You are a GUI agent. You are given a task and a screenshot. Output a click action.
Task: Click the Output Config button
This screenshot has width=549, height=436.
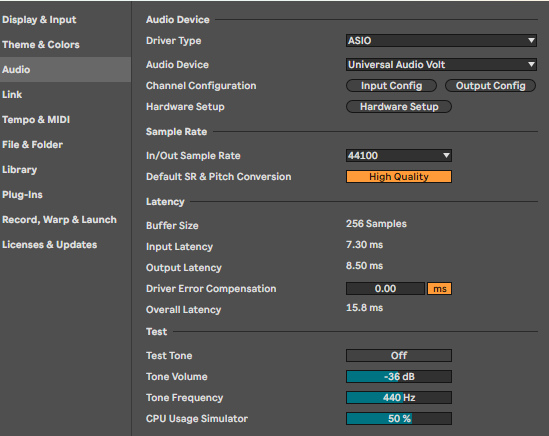(491, 85)
